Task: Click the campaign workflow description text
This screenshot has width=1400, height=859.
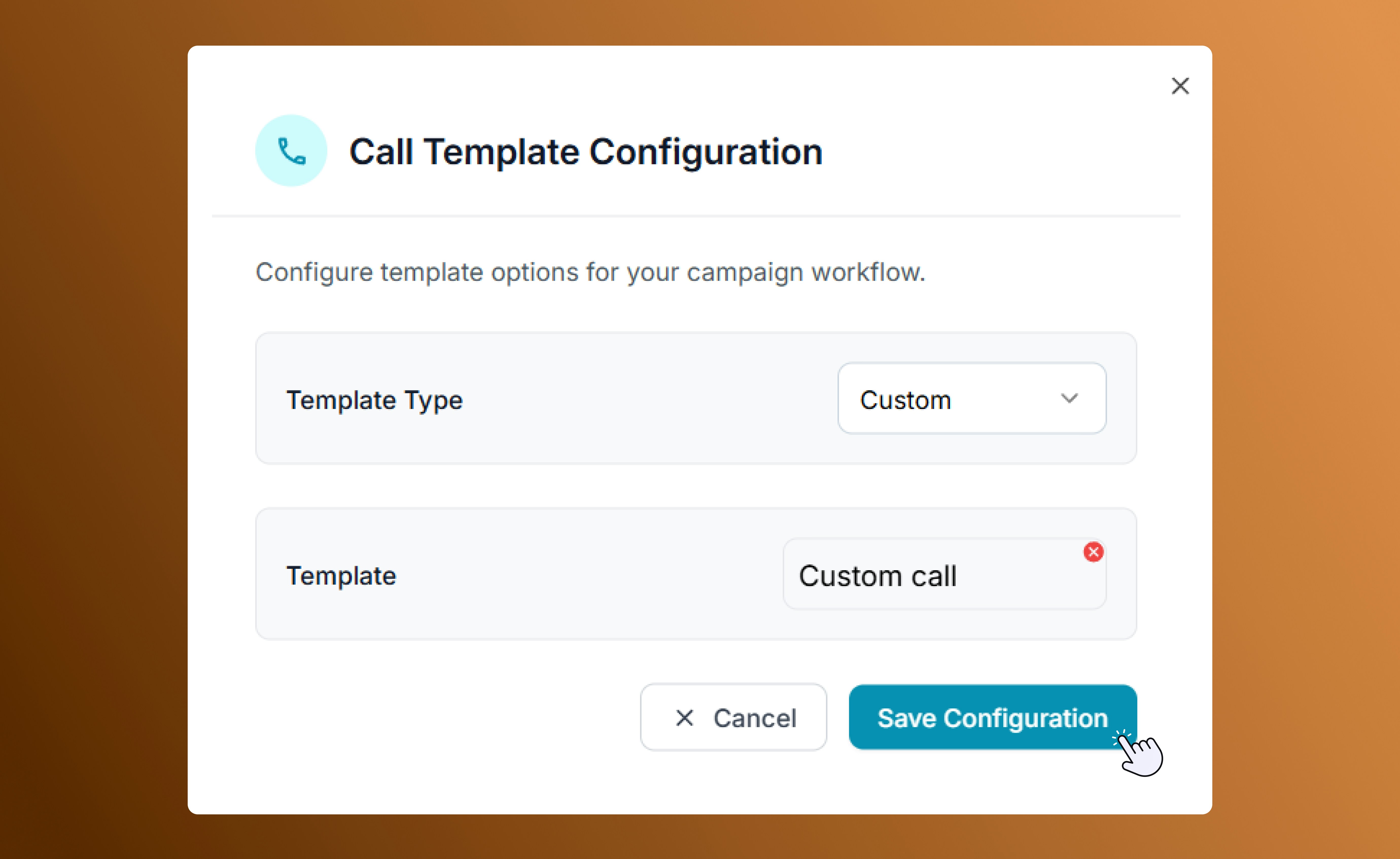Action: pyautogui.click(x=591, y=272)
